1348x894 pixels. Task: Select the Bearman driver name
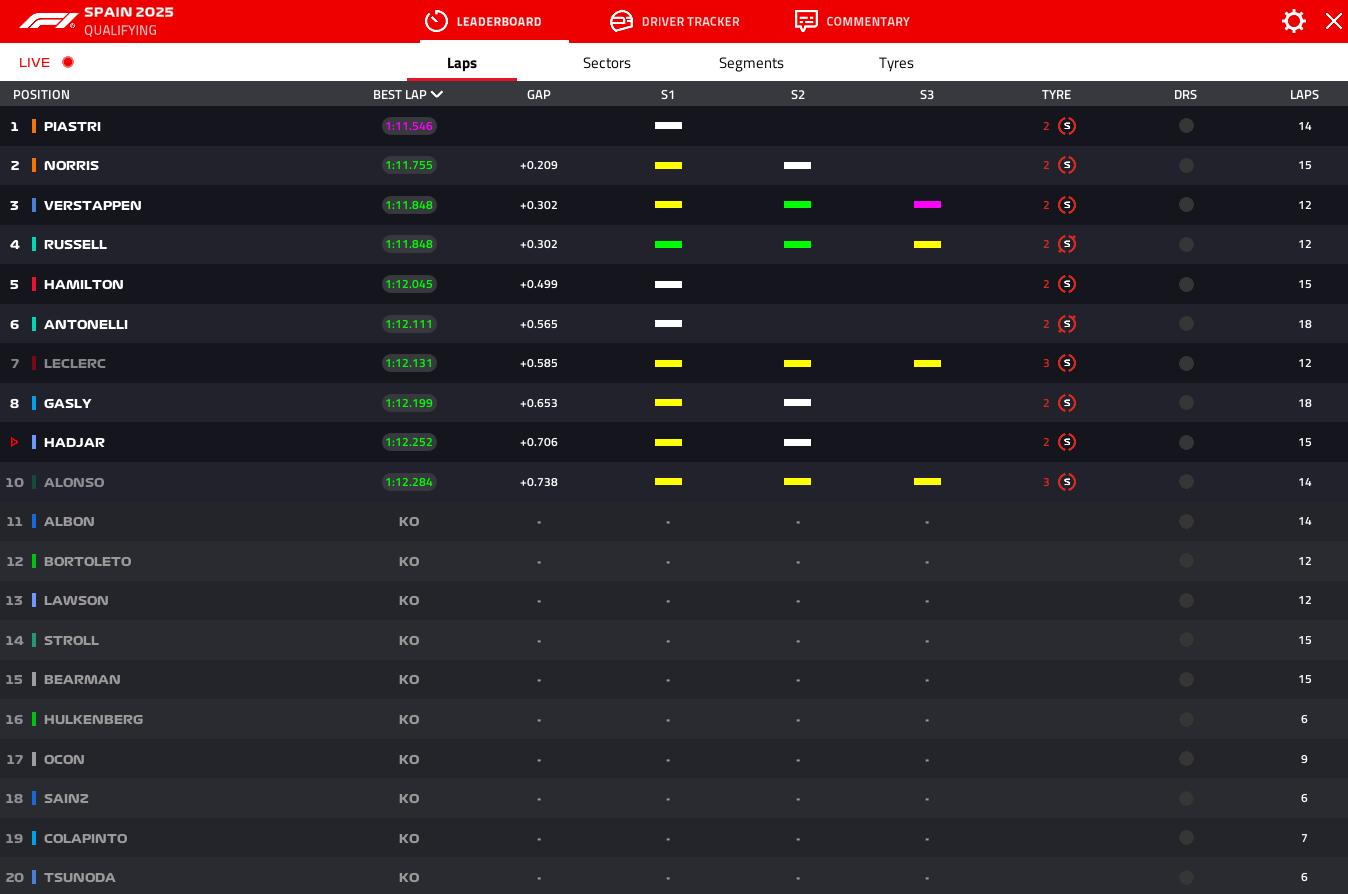pyautogui.click(x=82, y=679)
